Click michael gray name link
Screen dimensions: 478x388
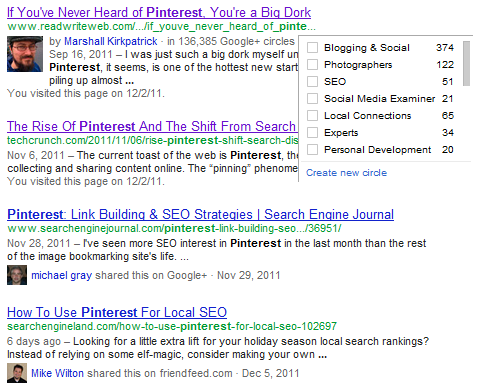coord(61,275)
